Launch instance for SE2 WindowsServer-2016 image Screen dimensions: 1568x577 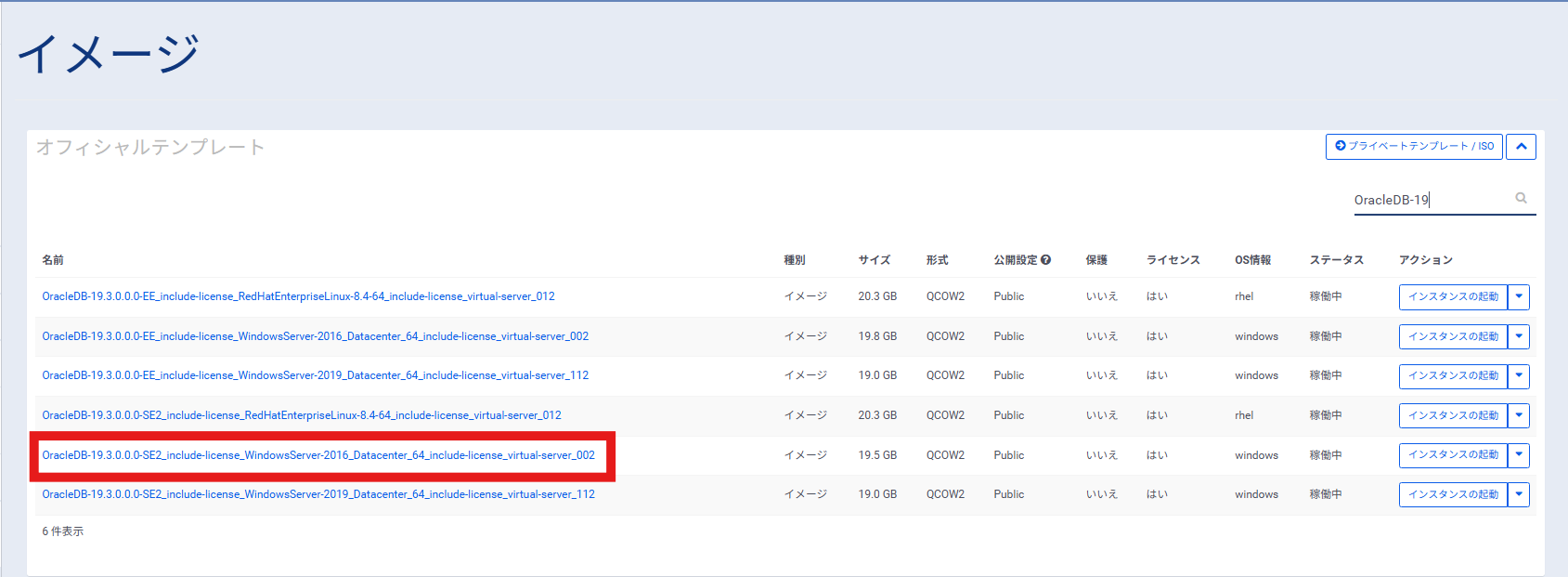1453,455
